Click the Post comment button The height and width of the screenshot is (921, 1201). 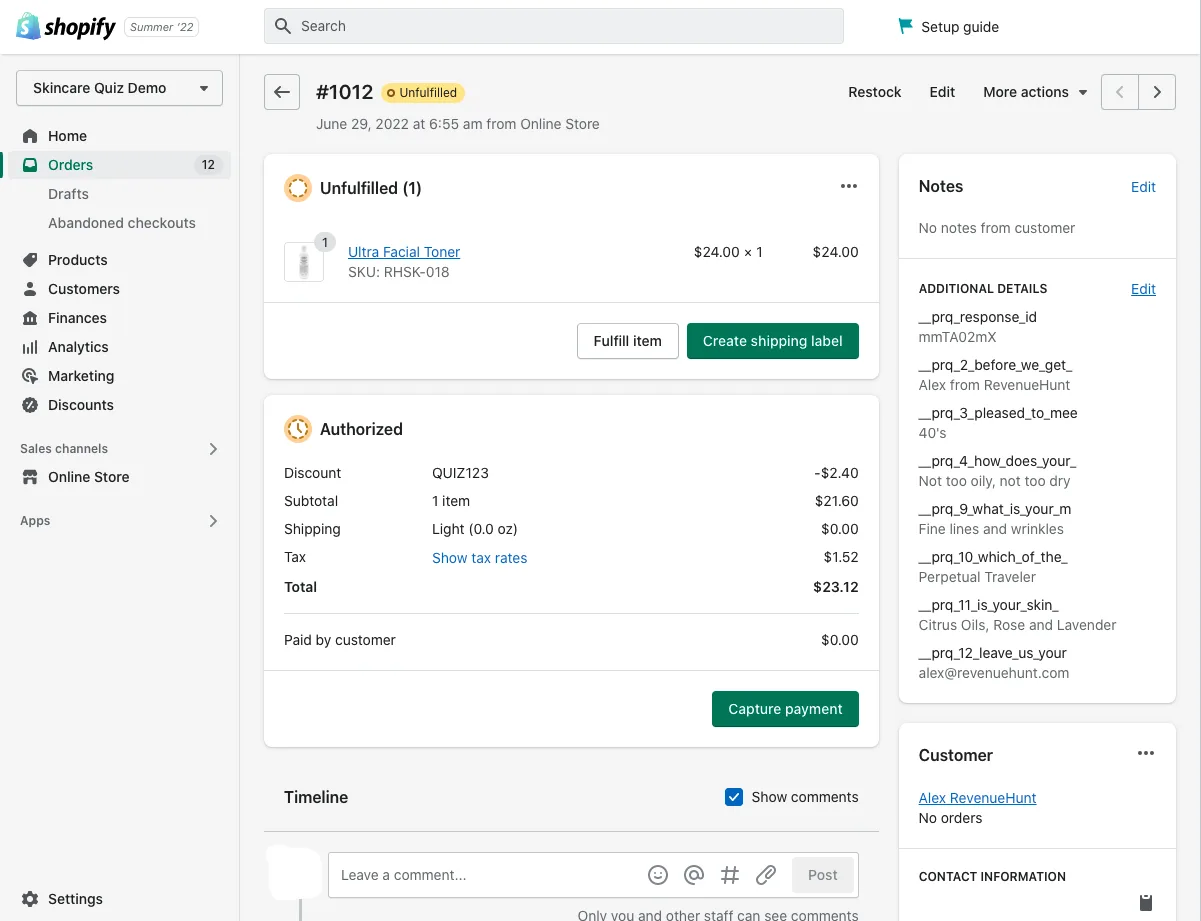[823, 875]
